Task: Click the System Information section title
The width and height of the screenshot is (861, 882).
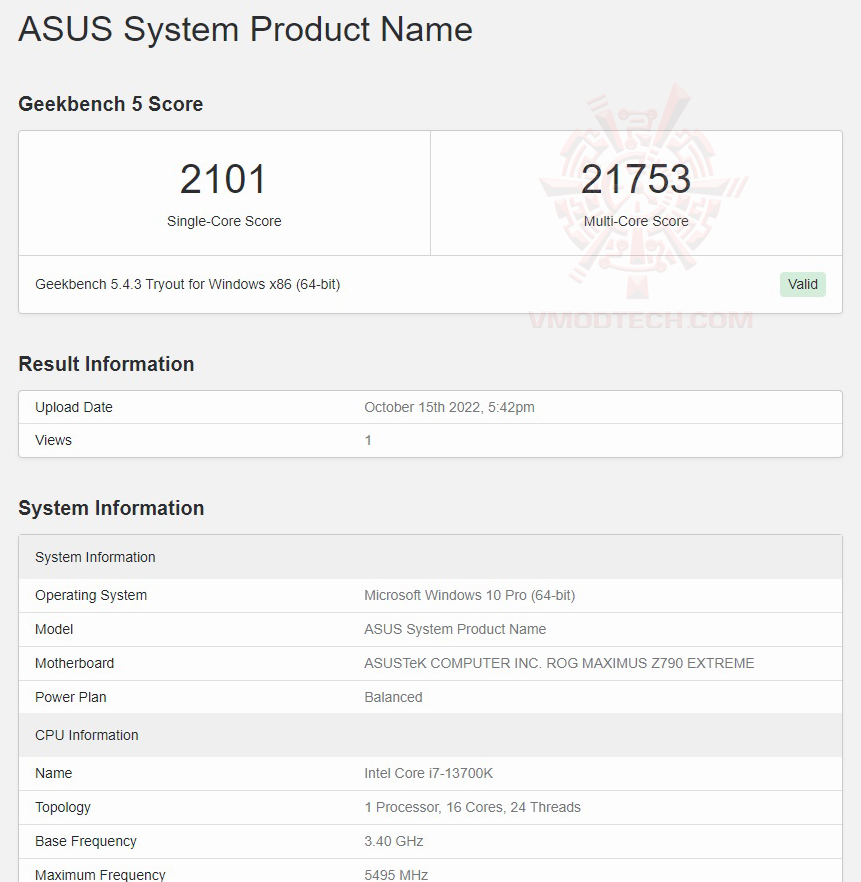Action: click(111, 508)
